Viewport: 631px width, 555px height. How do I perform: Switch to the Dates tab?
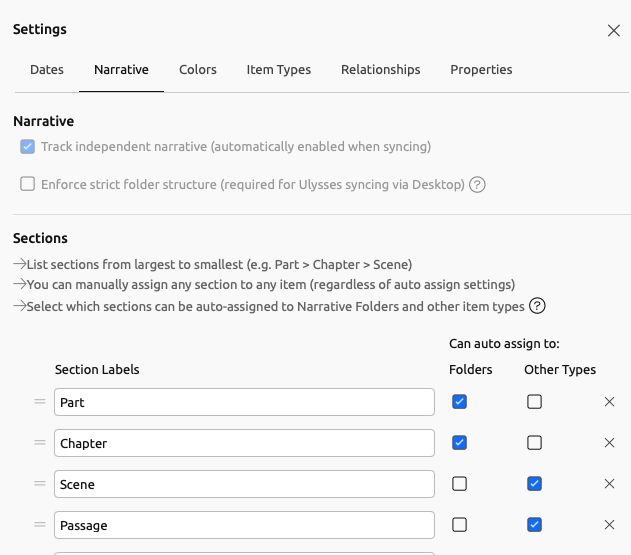(x=47, y=70)
